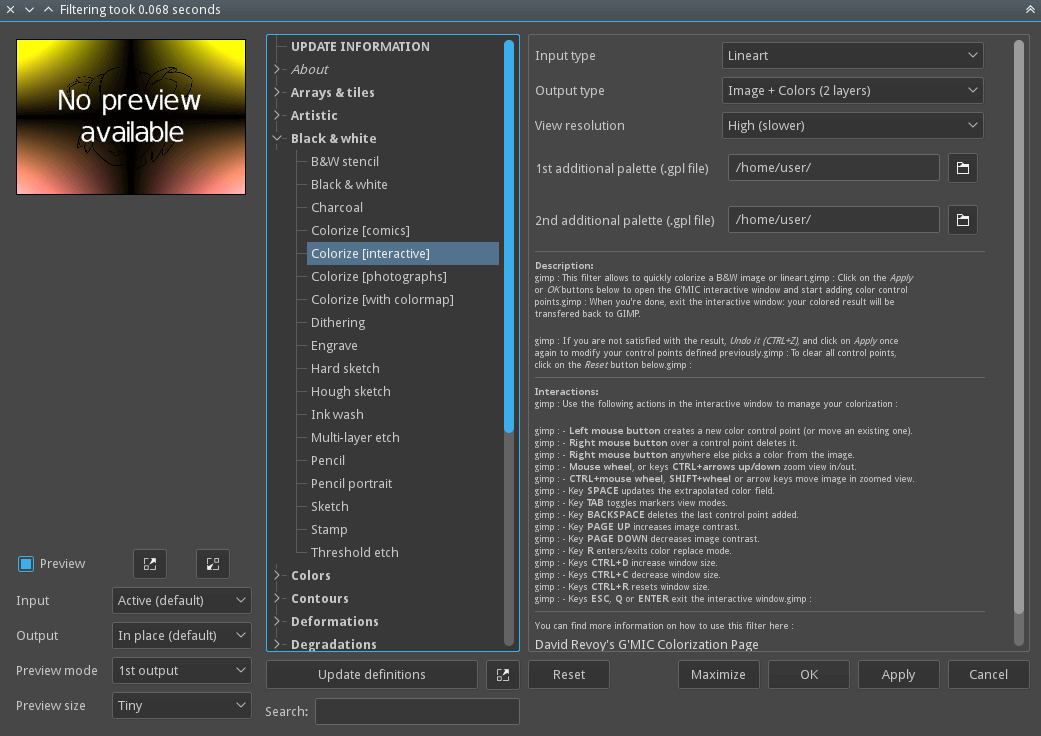The height and width of the screenshot is (736, 1041).
Task: Click inside the Search field
Action: (417, 711)
